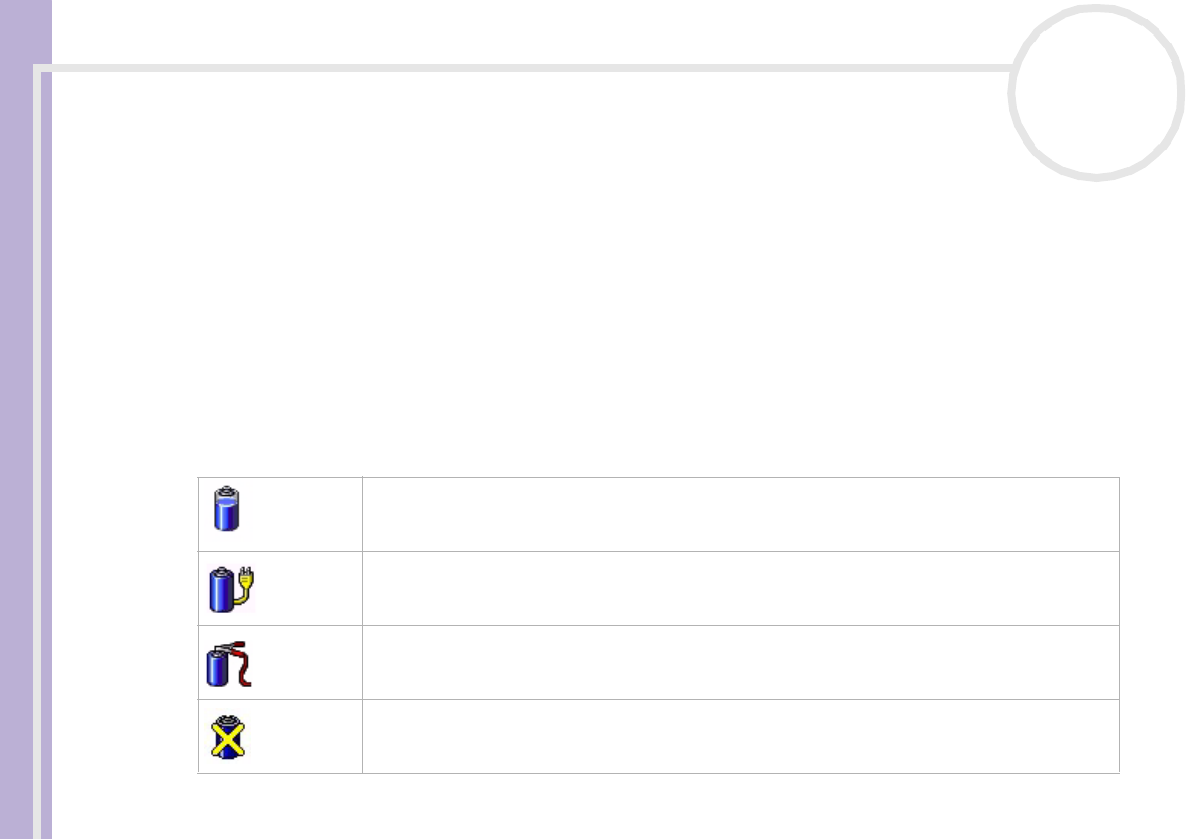The image size is (1186, 839).
Task: Click the empty description cell beside battery-only icon
Action: click(740, 514)
